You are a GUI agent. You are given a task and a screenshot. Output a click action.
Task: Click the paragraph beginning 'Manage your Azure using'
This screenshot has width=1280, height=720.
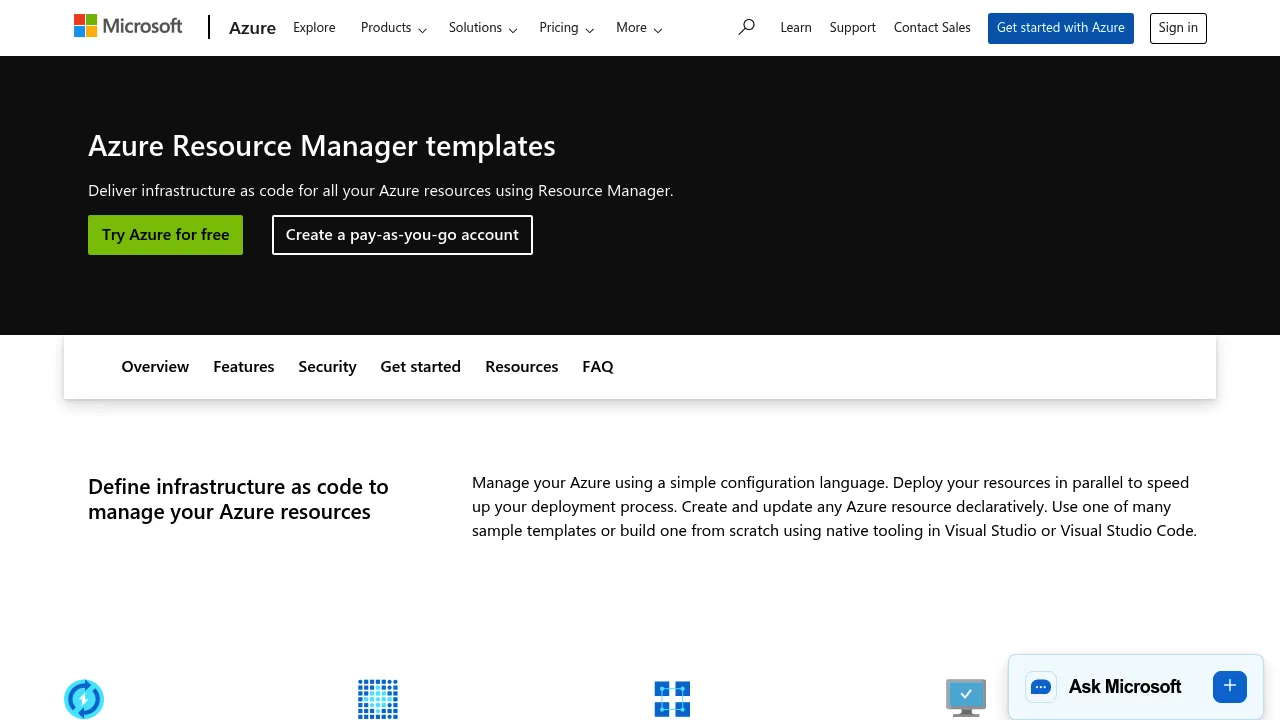834,506
